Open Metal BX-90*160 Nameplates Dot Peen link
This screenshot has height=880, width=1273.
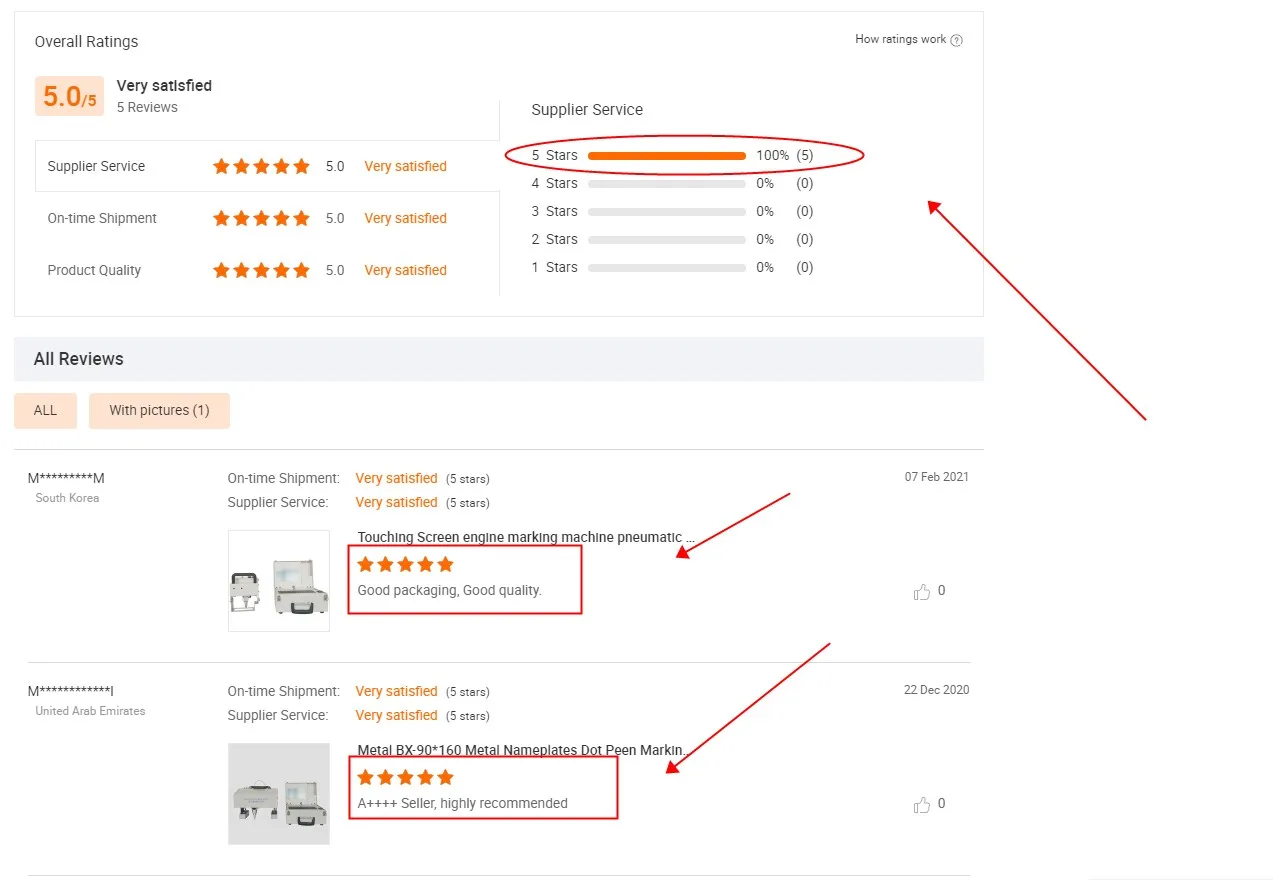[522, 751]
